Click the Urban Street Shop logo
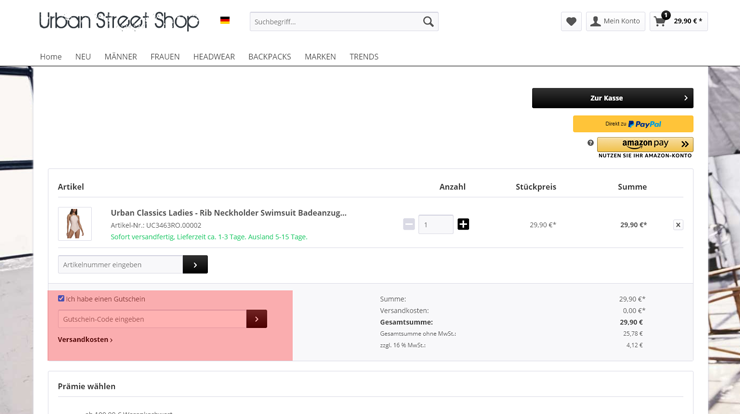This screenshot has height=414, width=740. click(119, 21)
